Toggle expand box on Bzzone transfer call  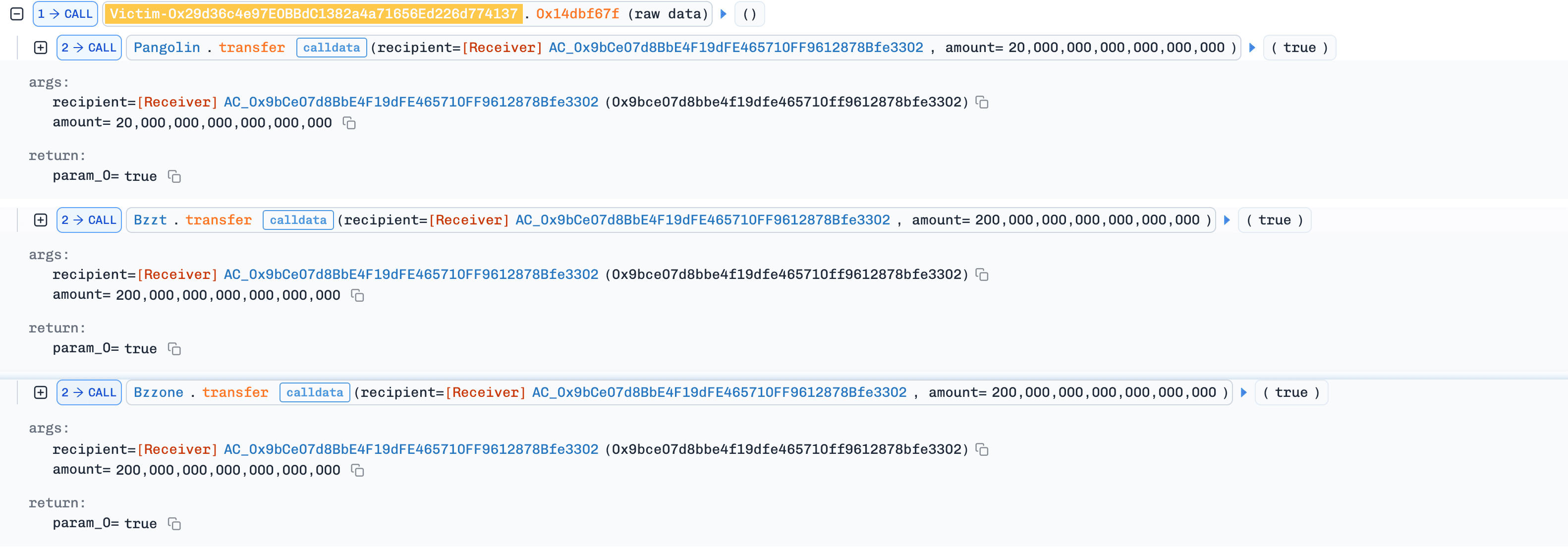(x=41, y=392)
